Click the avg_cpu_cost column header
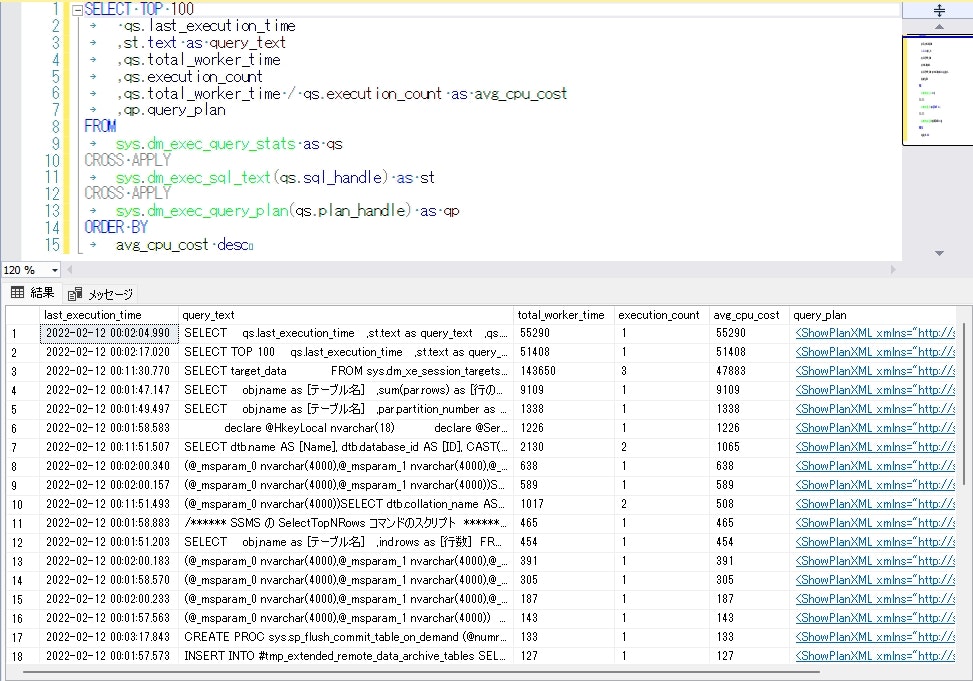Image resolution: width=973 pixels, height=681 pixels. (x=750, y=315)
